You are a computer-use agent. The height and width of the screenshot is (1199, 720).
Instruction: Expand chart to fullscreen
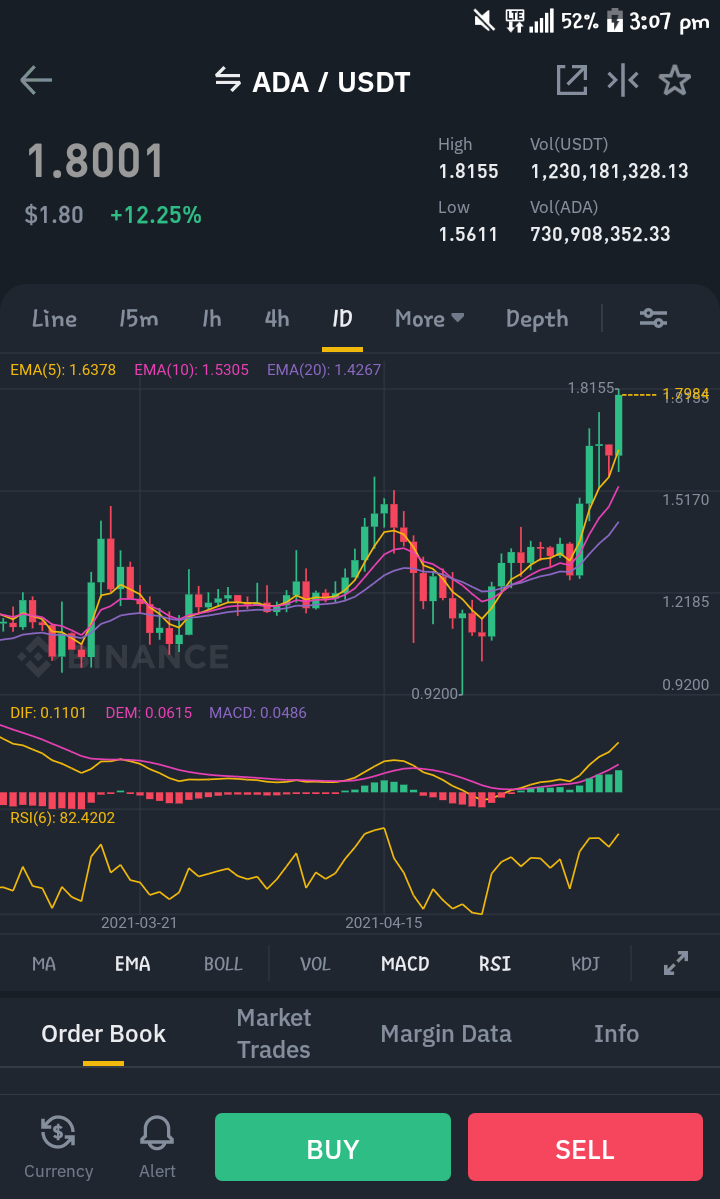click(676, 963)
